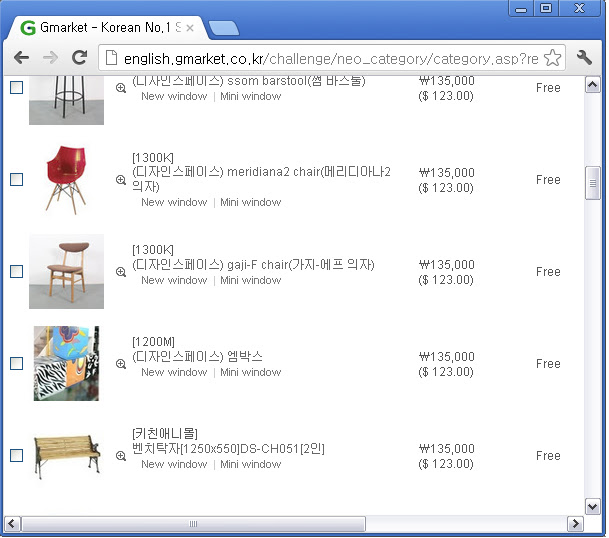Switch to the Gmarket browser tab
Screen dimensions: 609x538
click(x=105, y=28)
